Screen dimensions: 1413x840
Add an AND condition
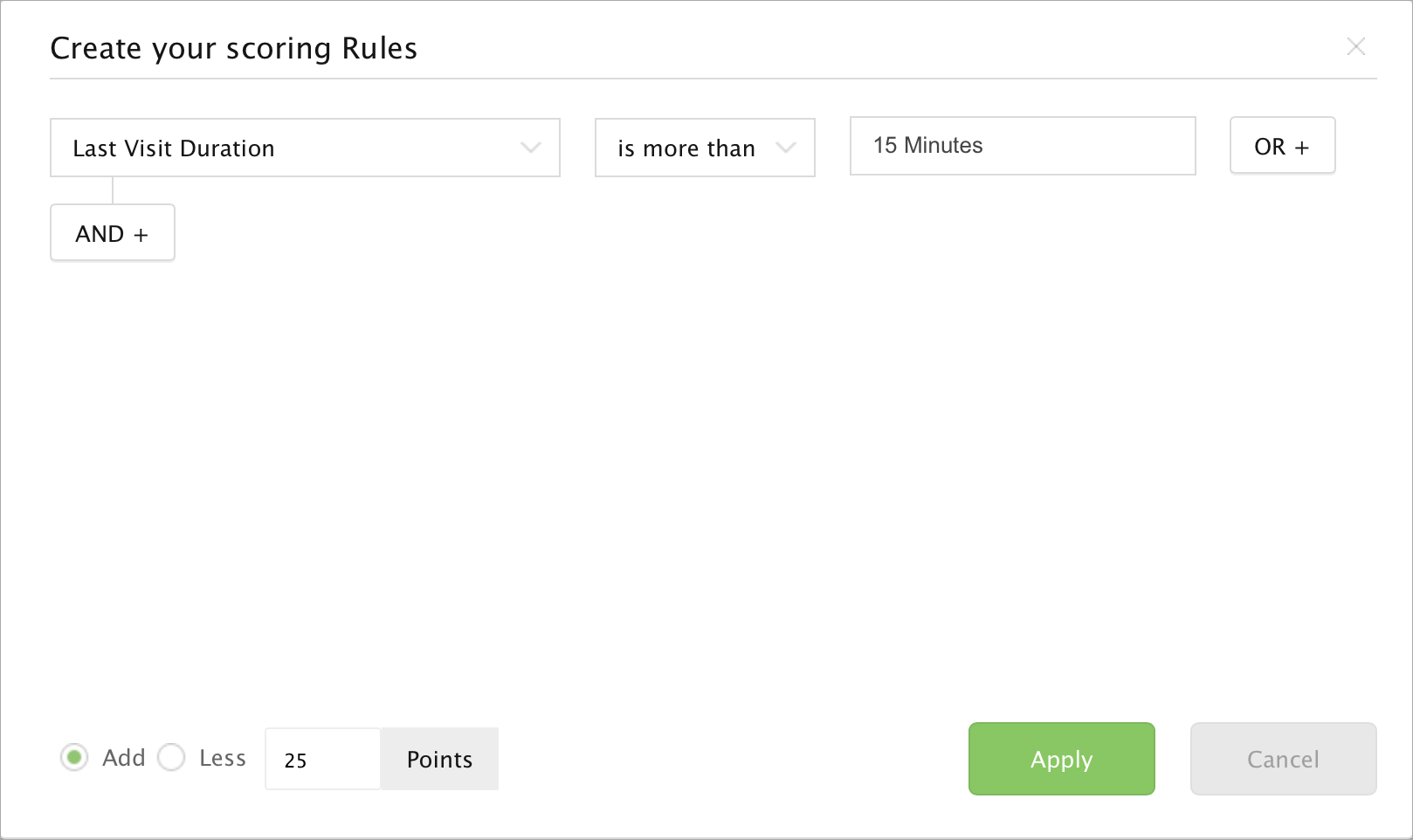click(x=112, y=233)
